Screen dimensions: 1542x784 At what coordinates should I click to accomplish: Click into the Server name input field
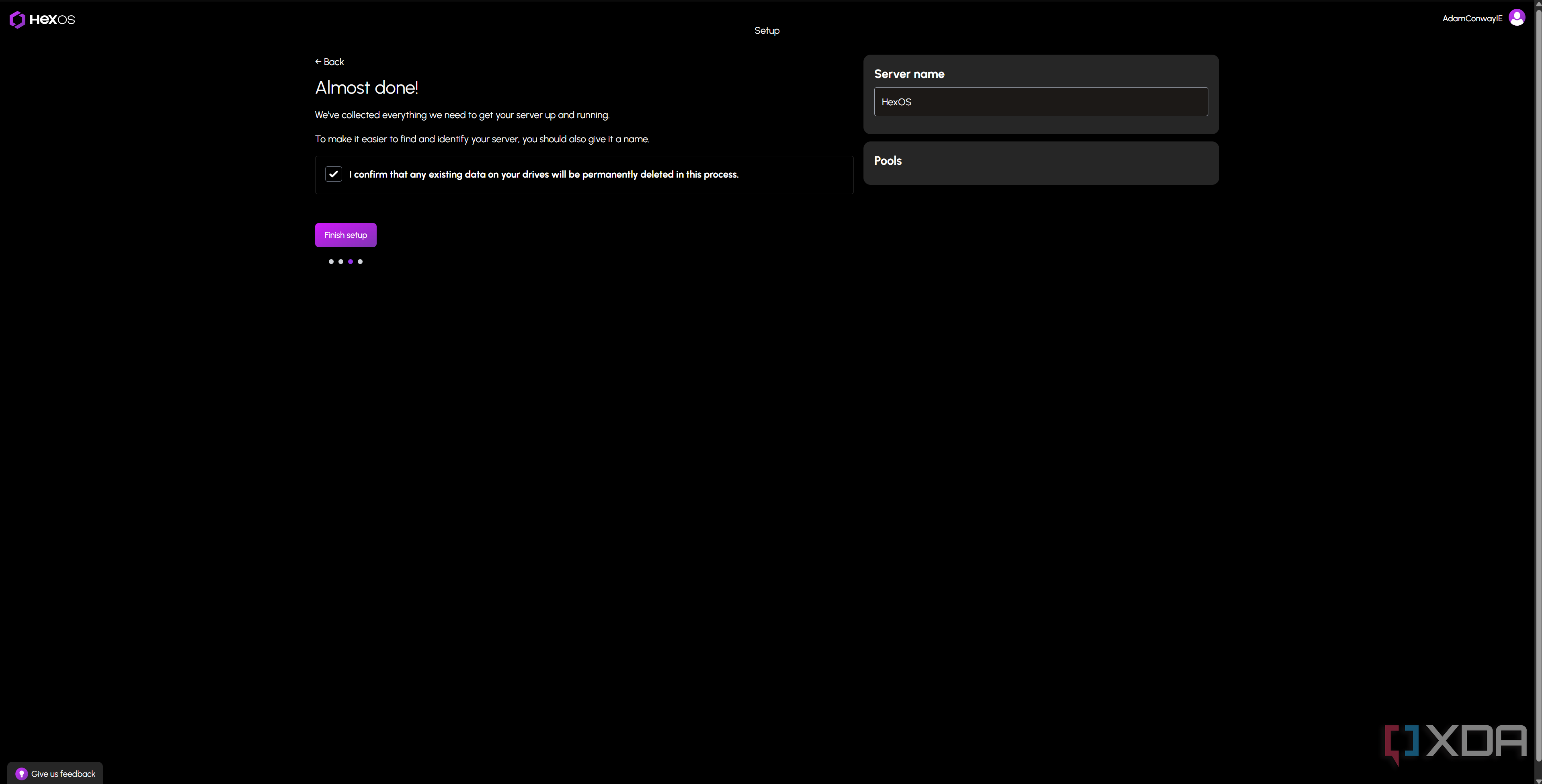click(1041, 102)
